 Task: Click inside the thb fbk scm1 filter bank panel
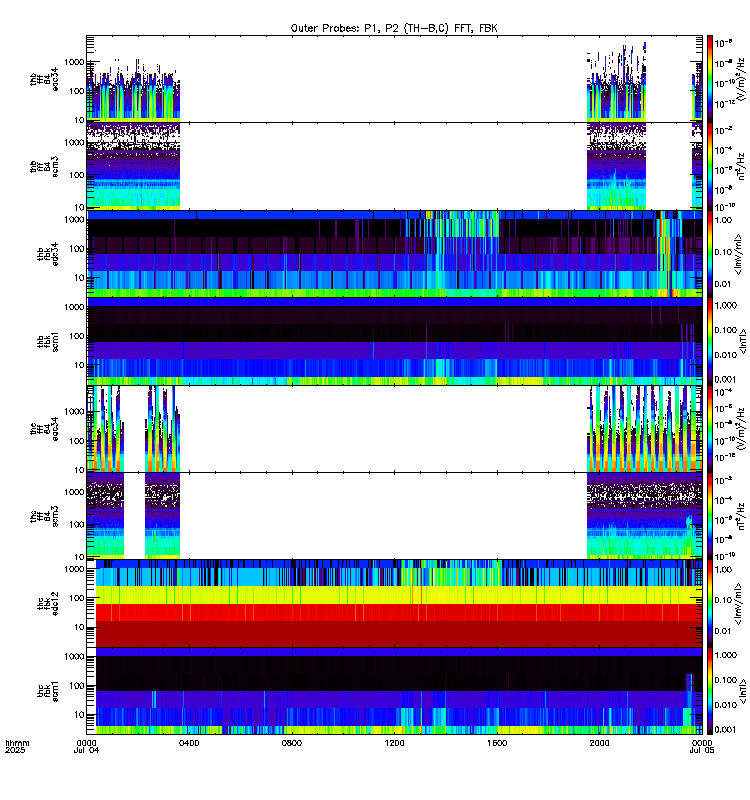[x=394, y=341]
